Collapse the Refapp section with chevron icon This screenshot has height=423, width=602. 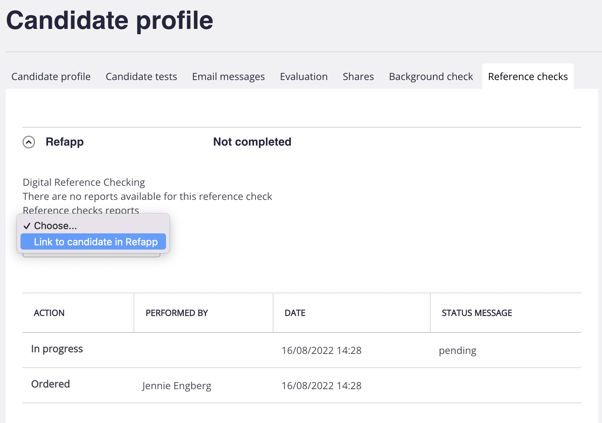pyautogui.click(x=29, y=142)
